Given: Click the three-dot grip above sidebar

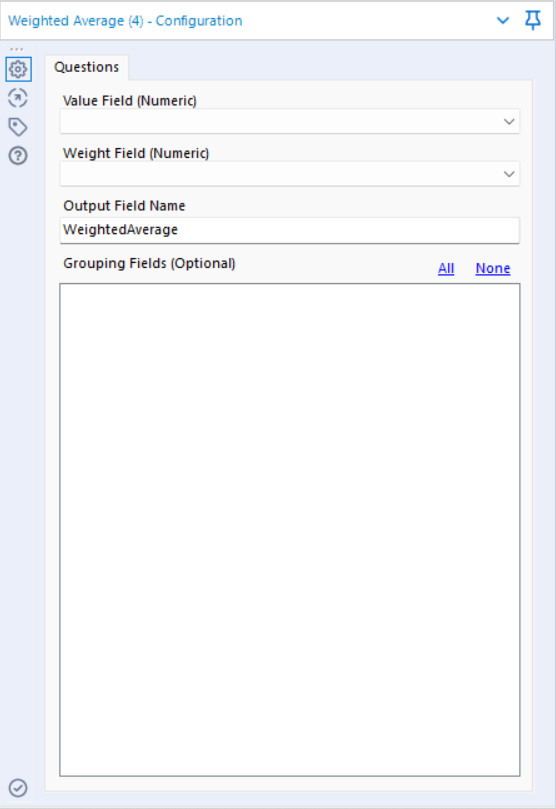Looking at the screenshot, I should 17,49.
